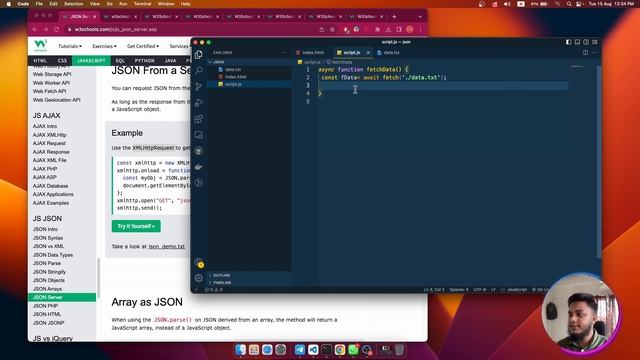Image resolution: width=640 pixels, height=360 pixels.
Task: Change the JavaScript language mode in status bar
Action: click(516, 289)
